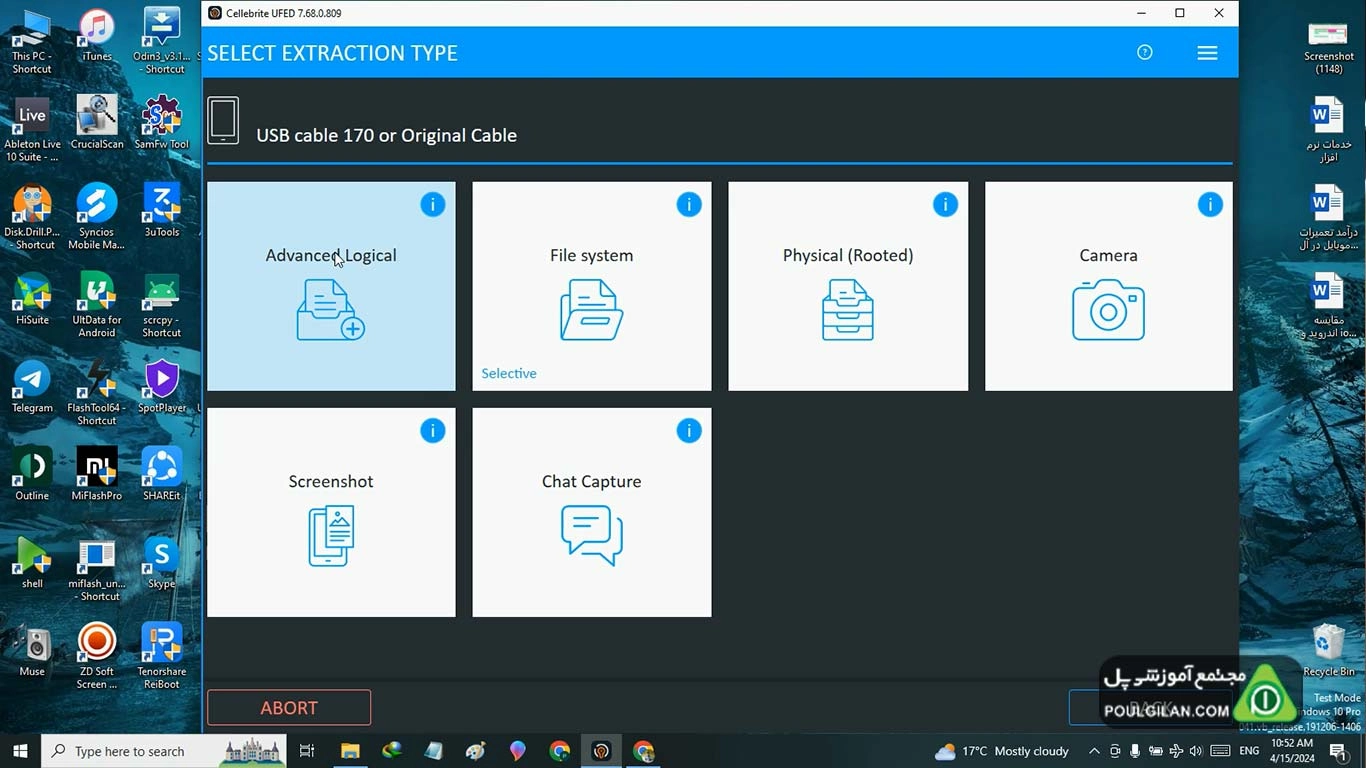Choose the Chat Capture extraction tile

click(x=592, y=512)
